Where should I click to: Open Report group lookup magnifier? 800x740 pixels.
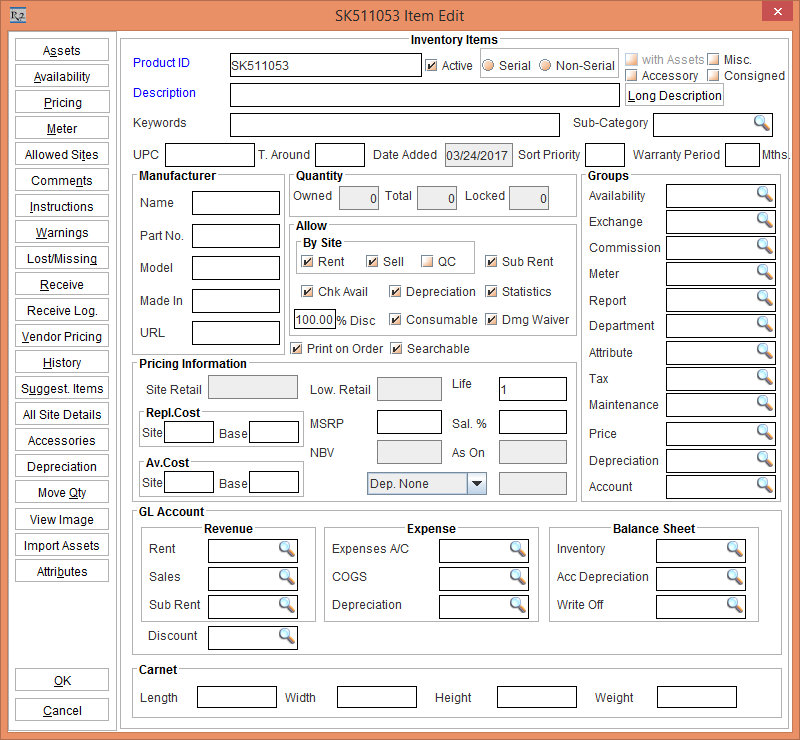tap(765, 298)
